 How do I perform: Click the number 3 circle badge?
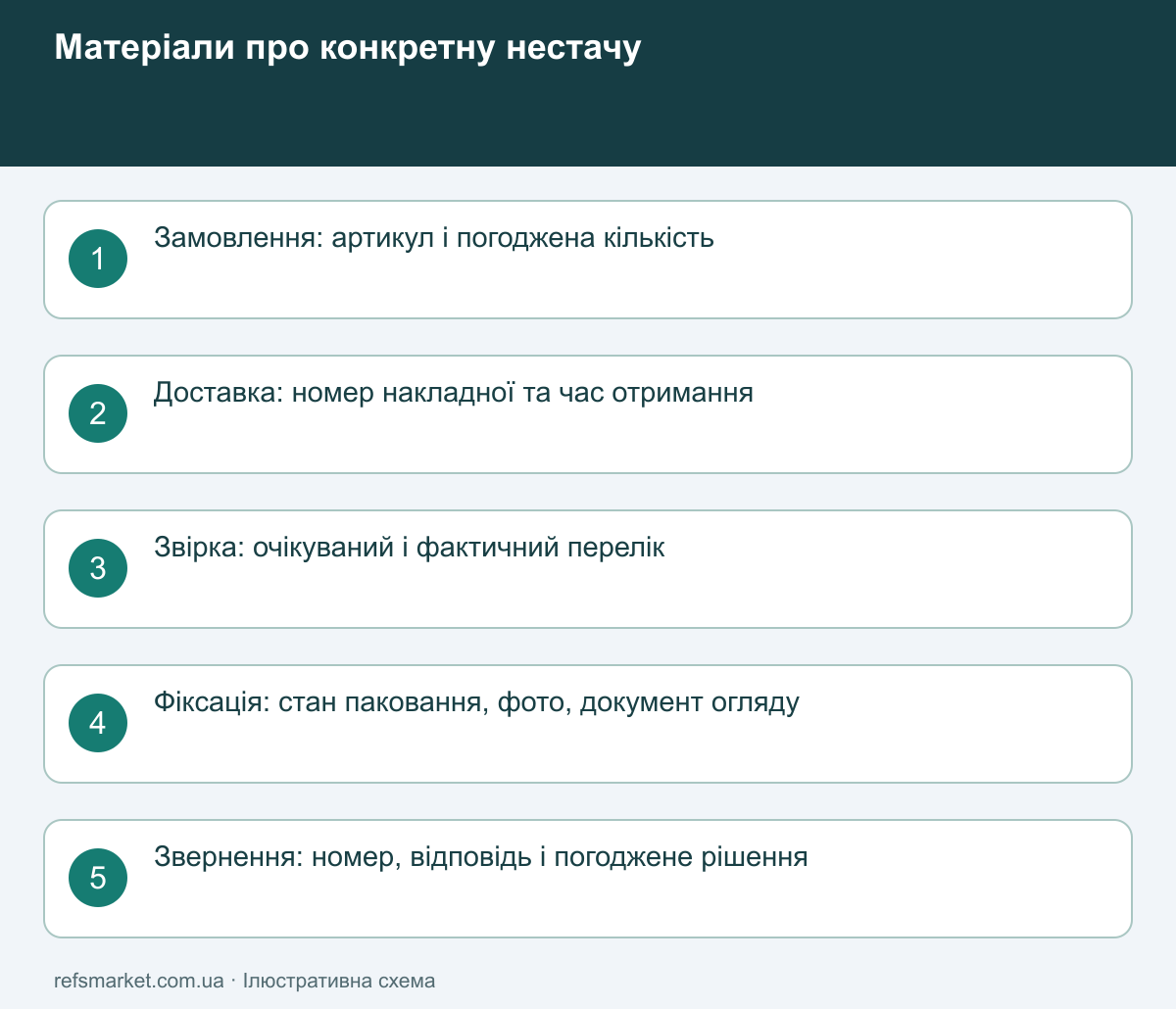(x=98, y=568)
